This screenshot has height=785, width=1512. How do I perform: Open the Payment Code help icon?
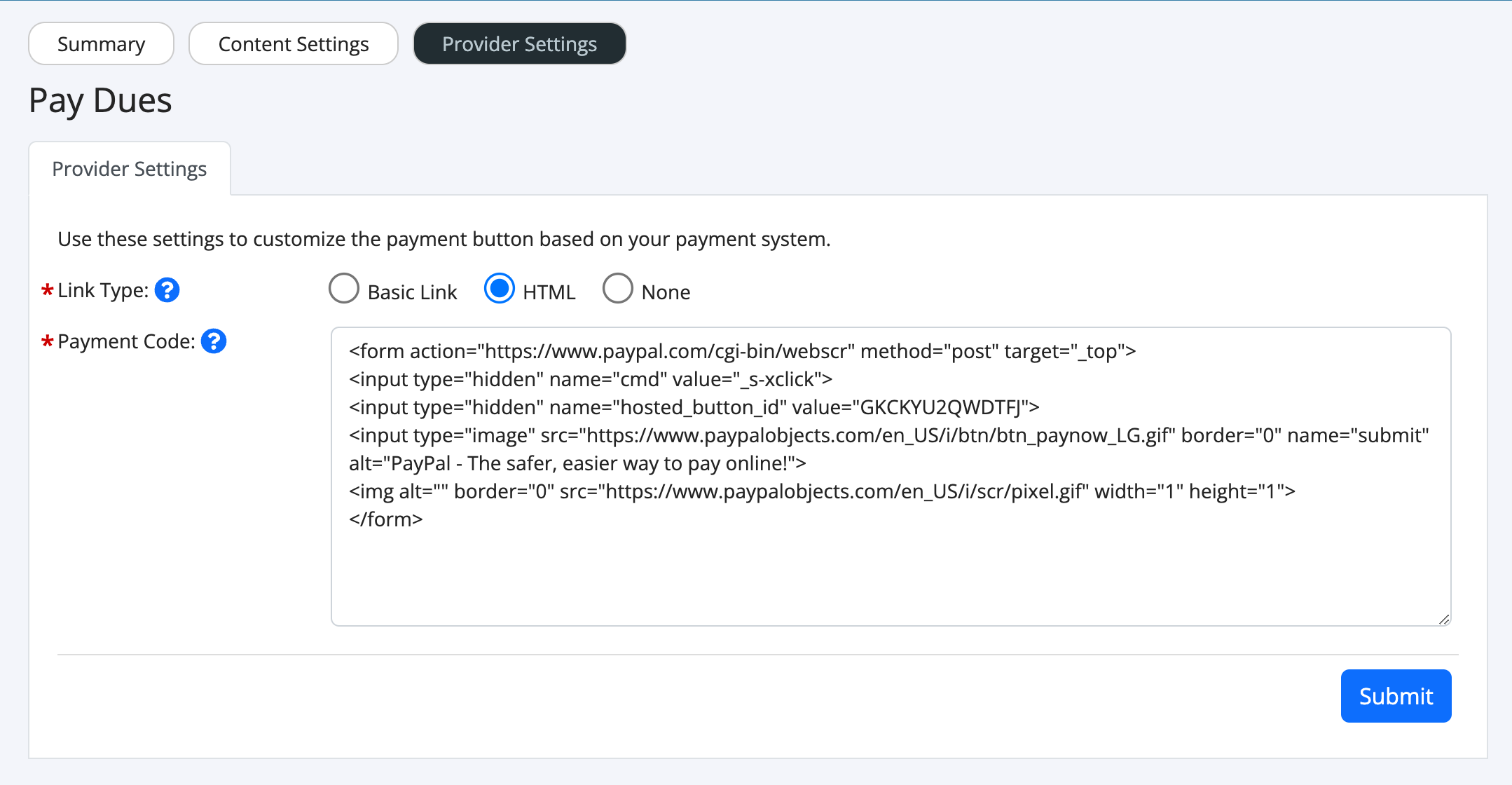(214, 341)
